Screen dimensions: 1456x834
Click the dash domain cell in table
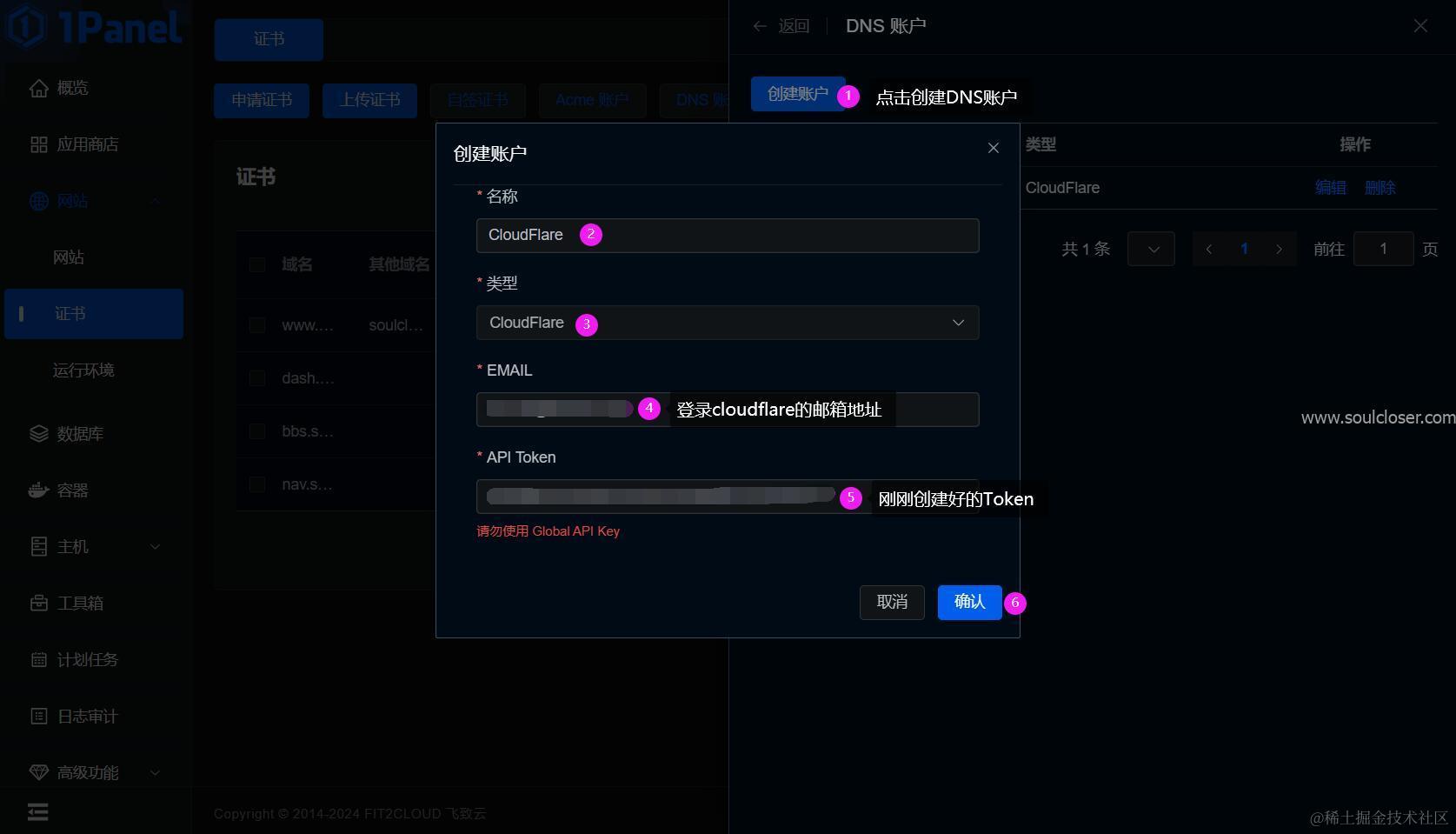(308, 378)
